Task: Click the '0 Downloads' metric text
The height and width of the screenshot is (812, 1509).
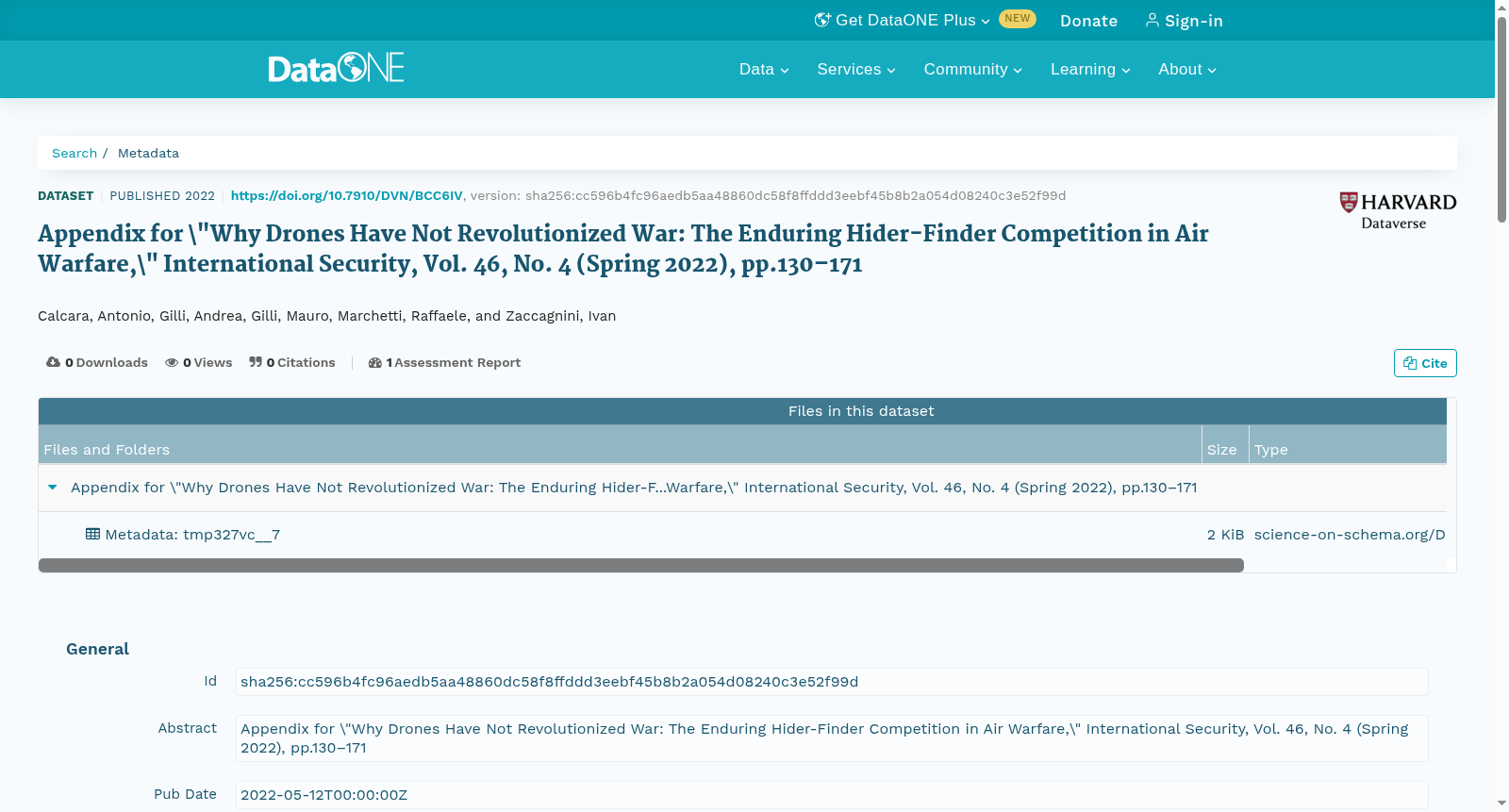Action: (106, 362)
